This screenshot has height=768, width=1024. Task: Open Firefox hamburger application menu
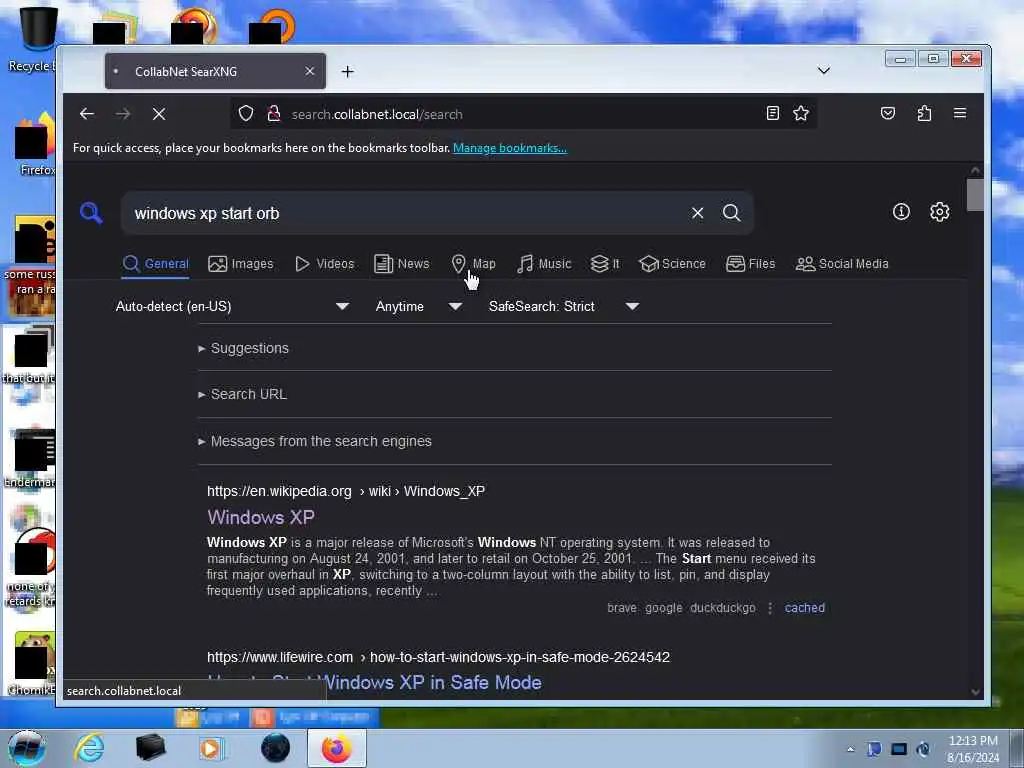pyautogui.click(x=959, y=114)
